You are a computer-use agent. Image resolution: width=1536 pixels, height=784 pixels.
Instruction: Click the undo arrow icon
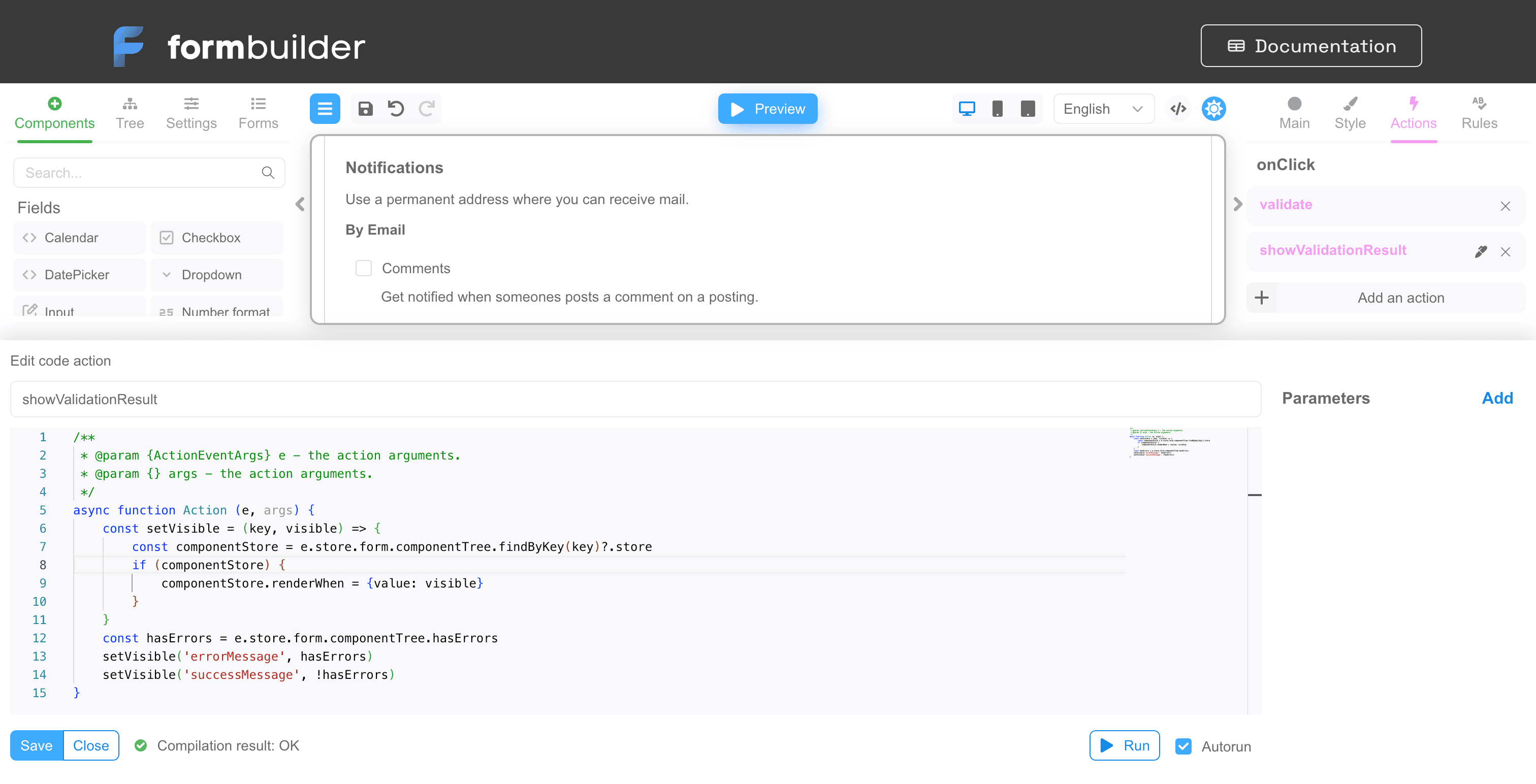[396, 109]
